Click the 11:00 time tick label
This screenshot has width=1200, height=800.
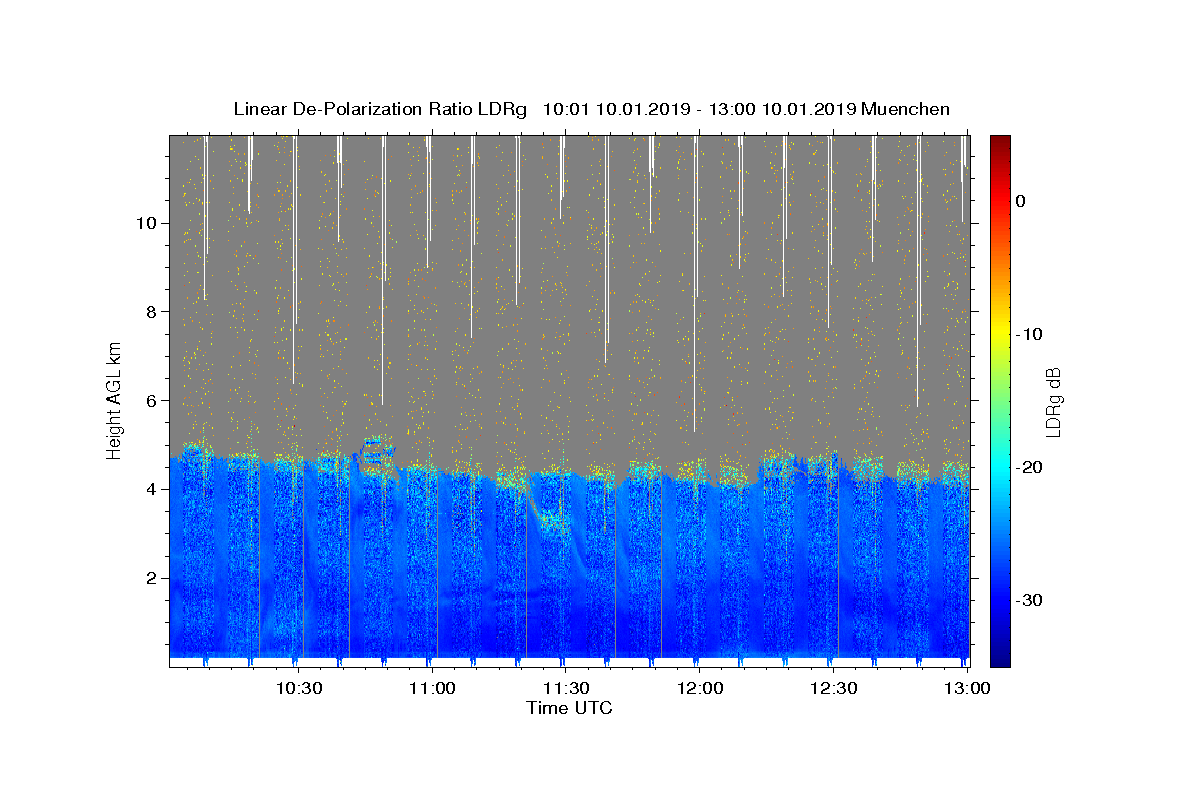point(432,688)
